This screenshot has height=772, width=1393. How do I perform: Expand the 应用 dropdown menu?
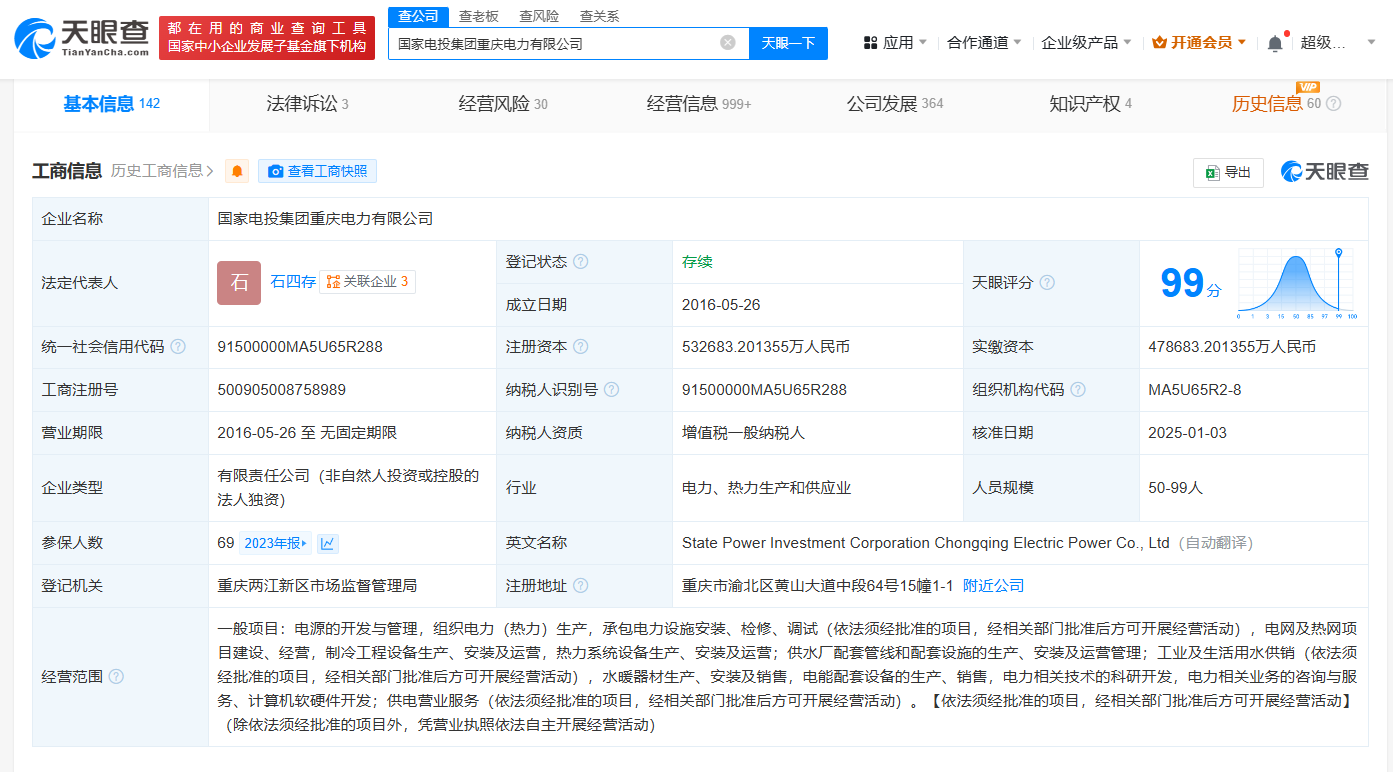coord(895,43)
